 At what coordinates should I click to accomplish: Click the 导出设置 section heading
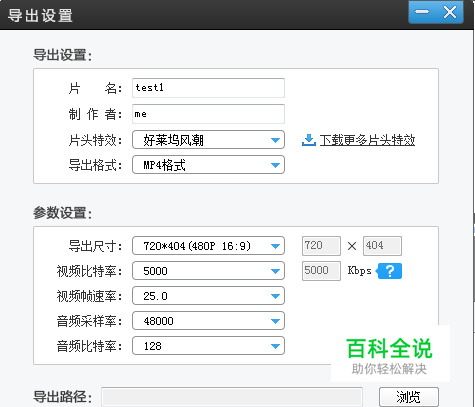(x=62, y=55)
